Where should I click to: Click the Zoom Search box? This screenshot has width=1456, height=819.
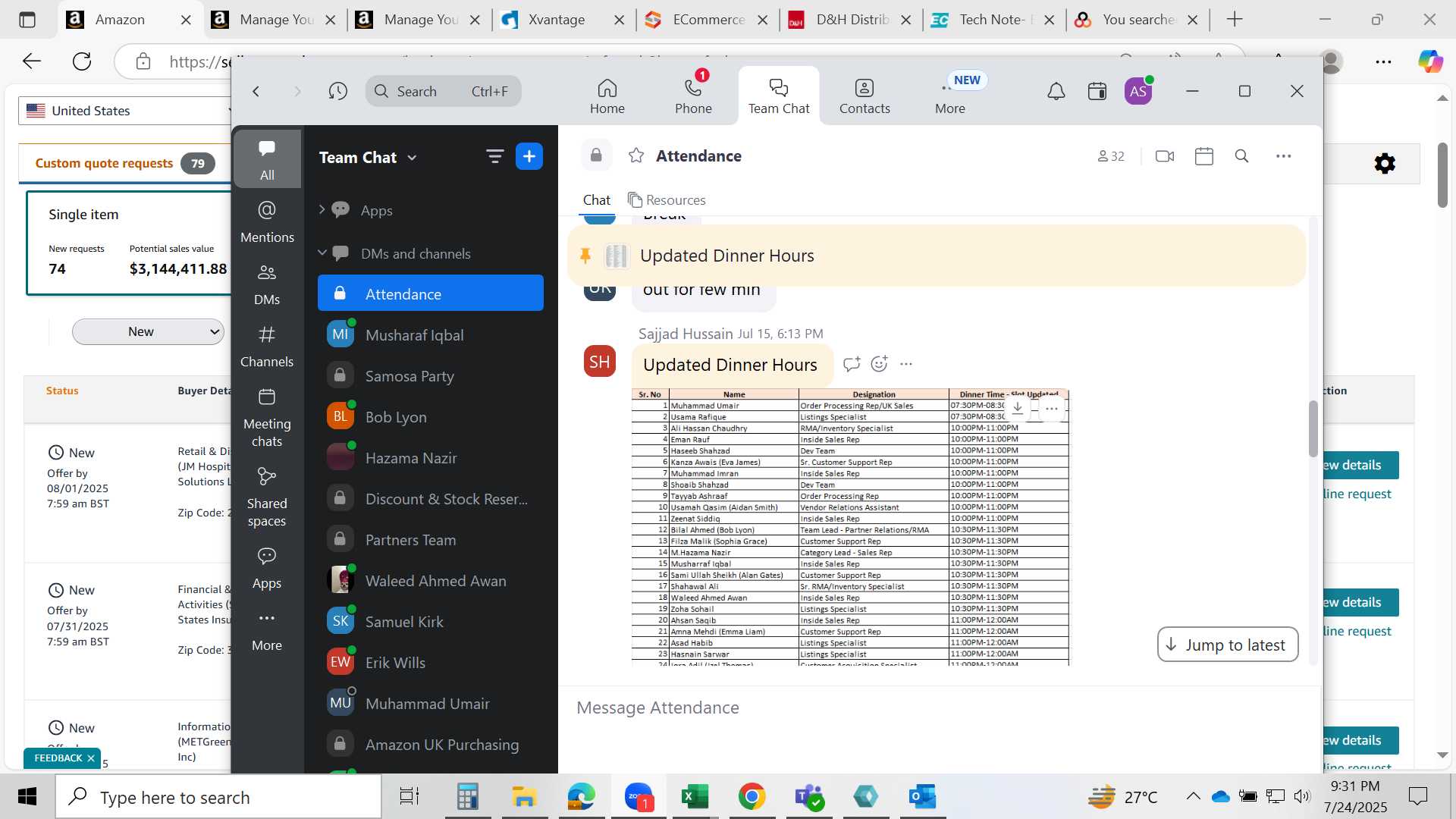coord(444,91)
